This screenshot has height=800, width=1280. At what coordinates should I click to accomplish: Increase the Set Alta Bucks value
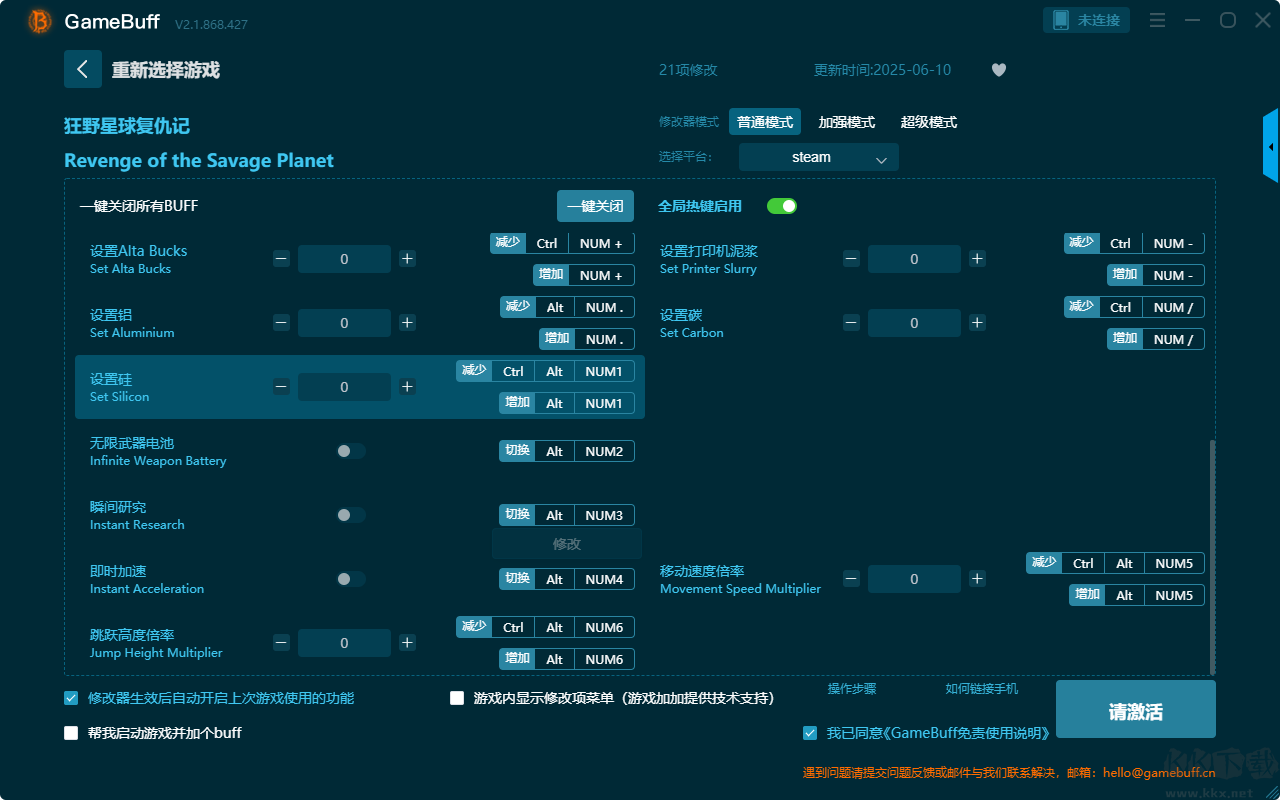(x=407, y=259)
